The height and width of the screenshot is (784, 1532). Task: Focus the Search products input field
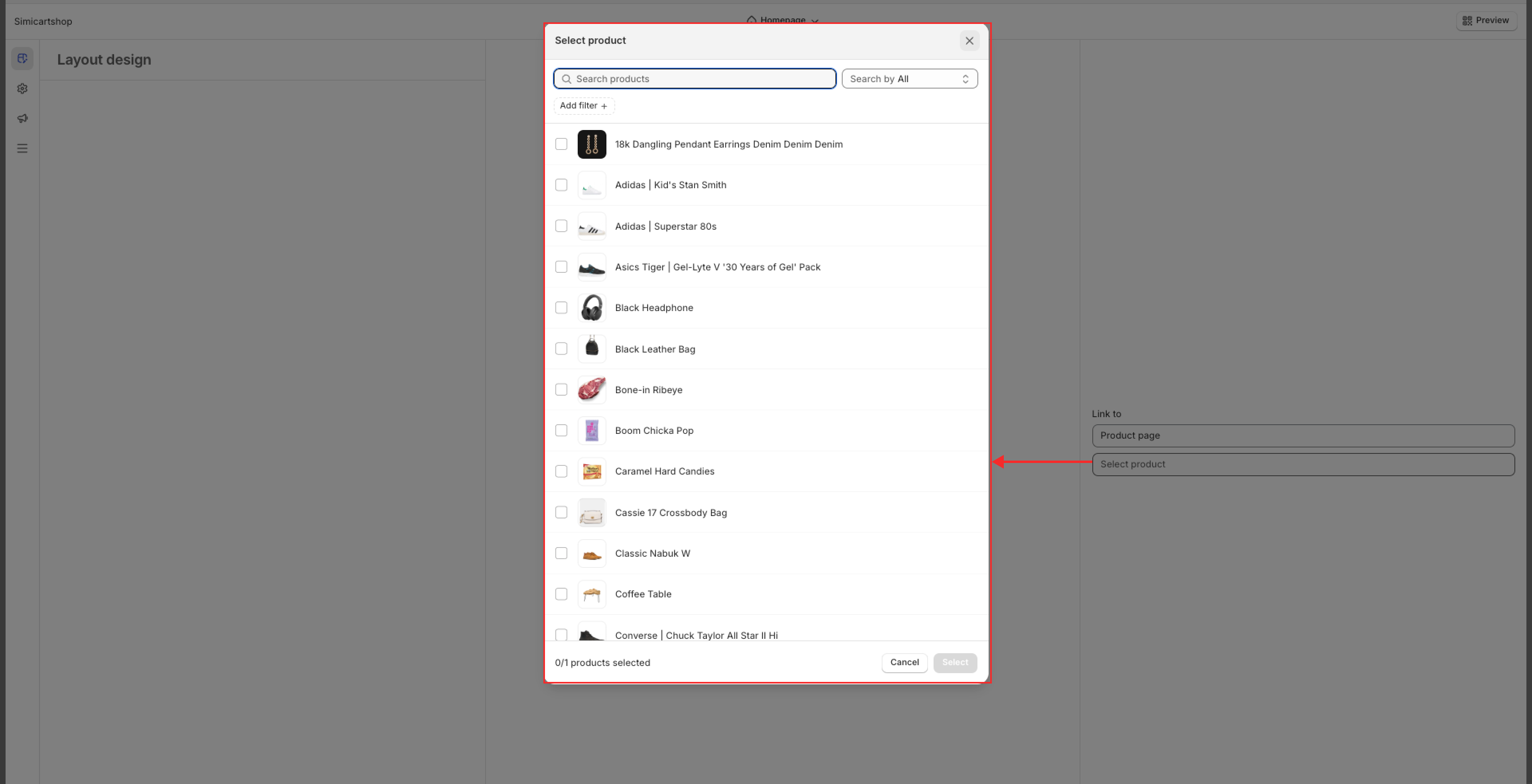click(702, 79)
